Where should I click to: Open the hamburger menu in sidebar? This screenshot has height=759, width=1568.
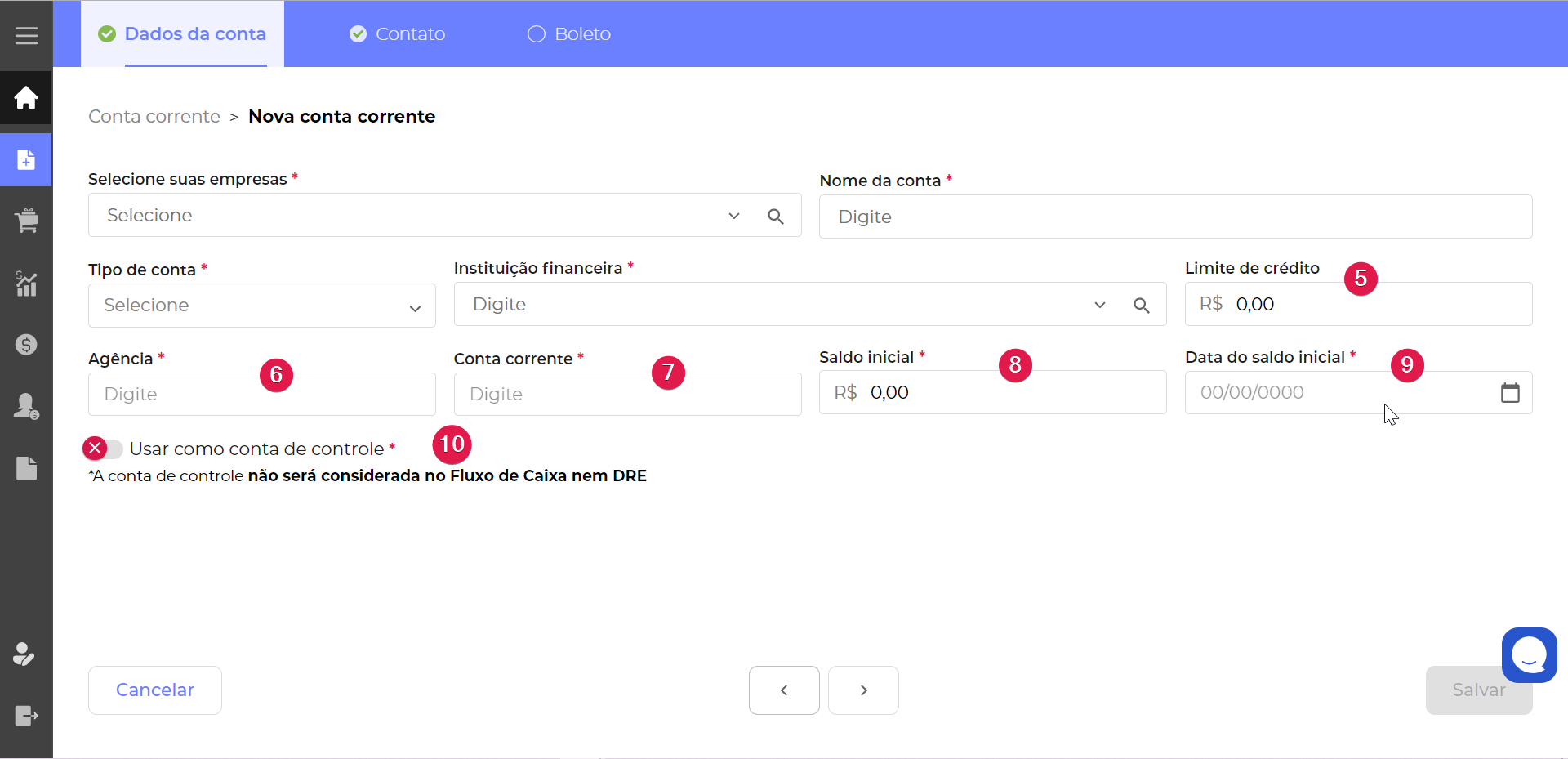pyautogui.click(x=26, y=35)
